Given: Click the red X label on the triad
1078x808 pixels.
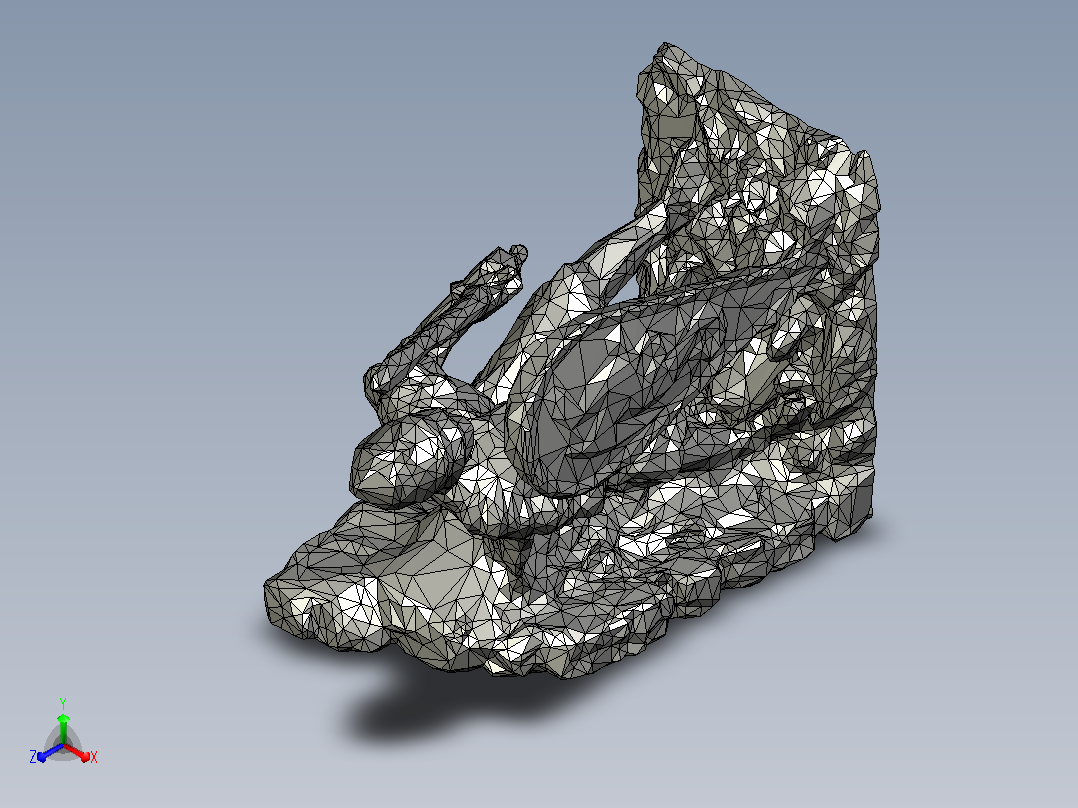Looking at the screenshot, I should tap(94, 757).
